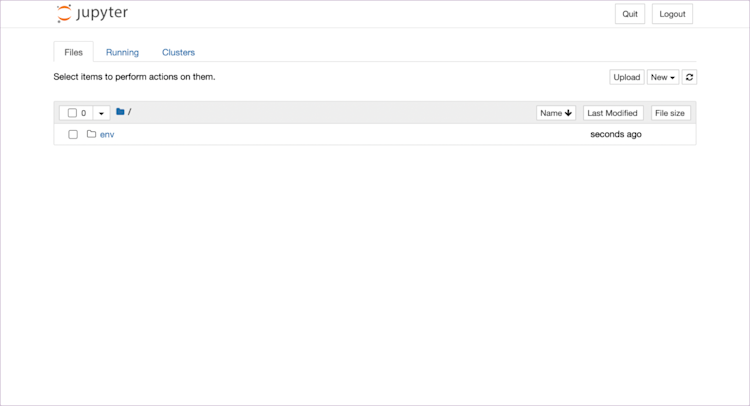750x406 pixels.
Task: Click the Quit button
Action: pos(629,14)
